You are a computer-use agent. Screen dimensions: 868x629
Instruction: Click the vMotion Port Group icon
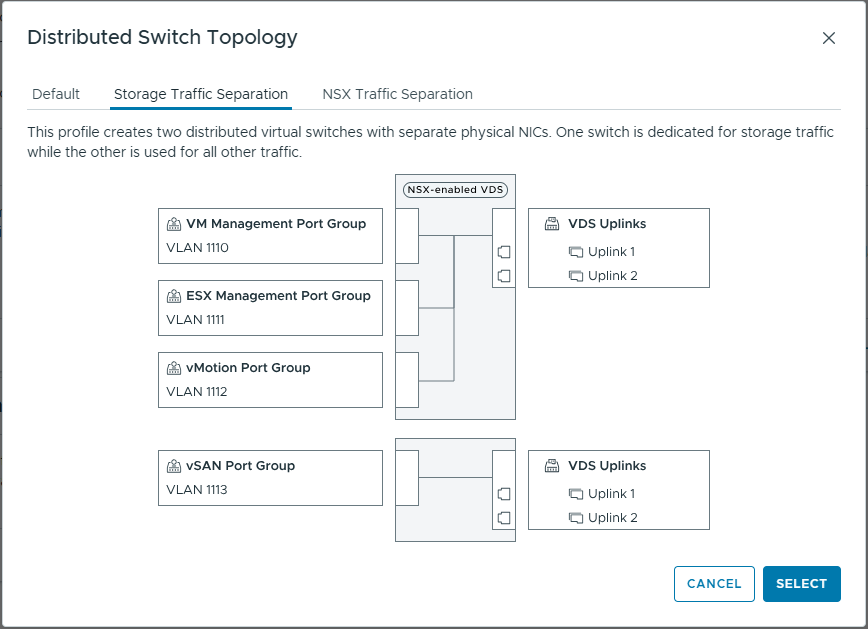coord(174,368)
